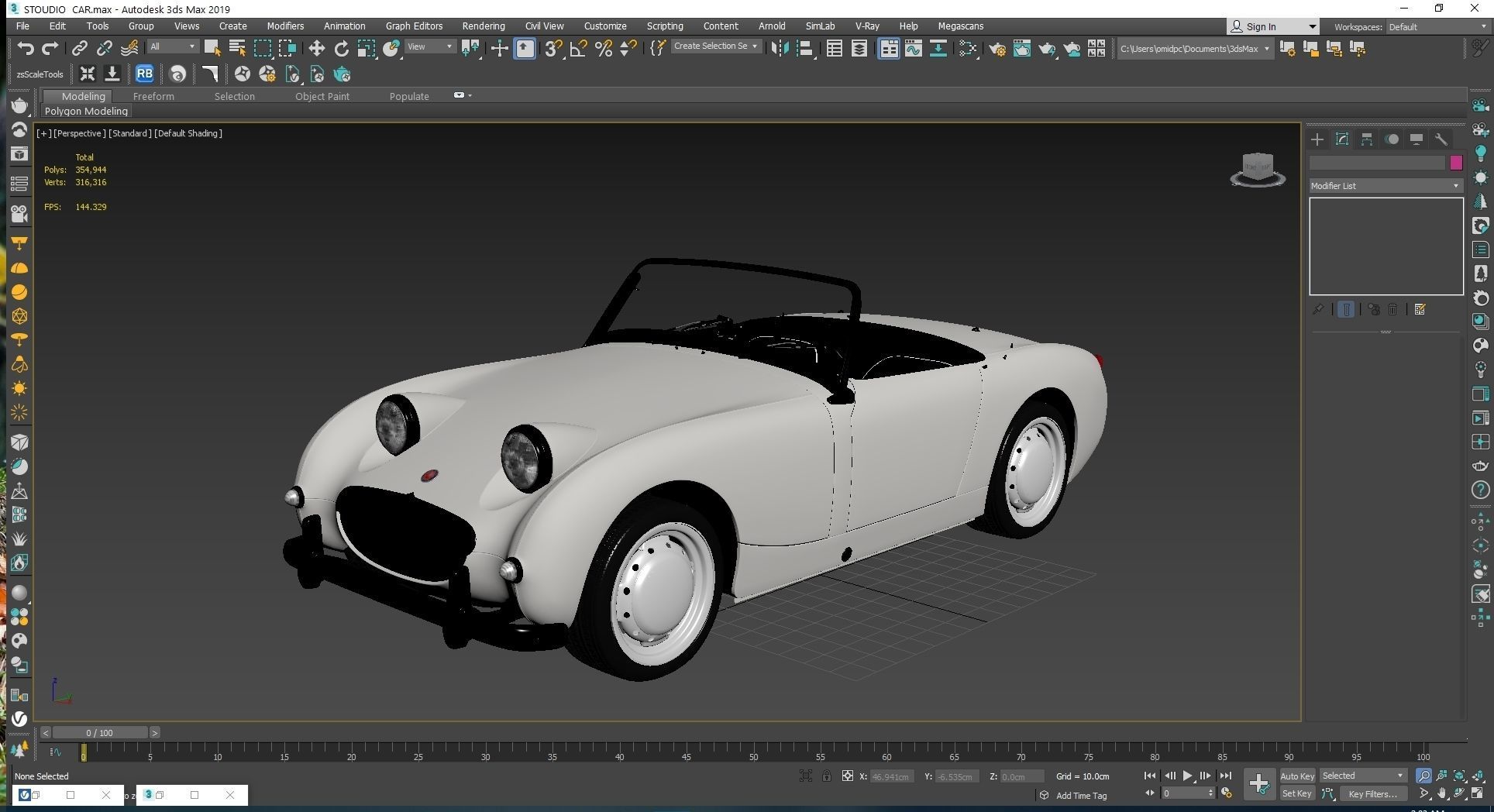Screen dimensions: 1494x812
Task: Toggle the Selection Lock icon
Action: point(827,776)
